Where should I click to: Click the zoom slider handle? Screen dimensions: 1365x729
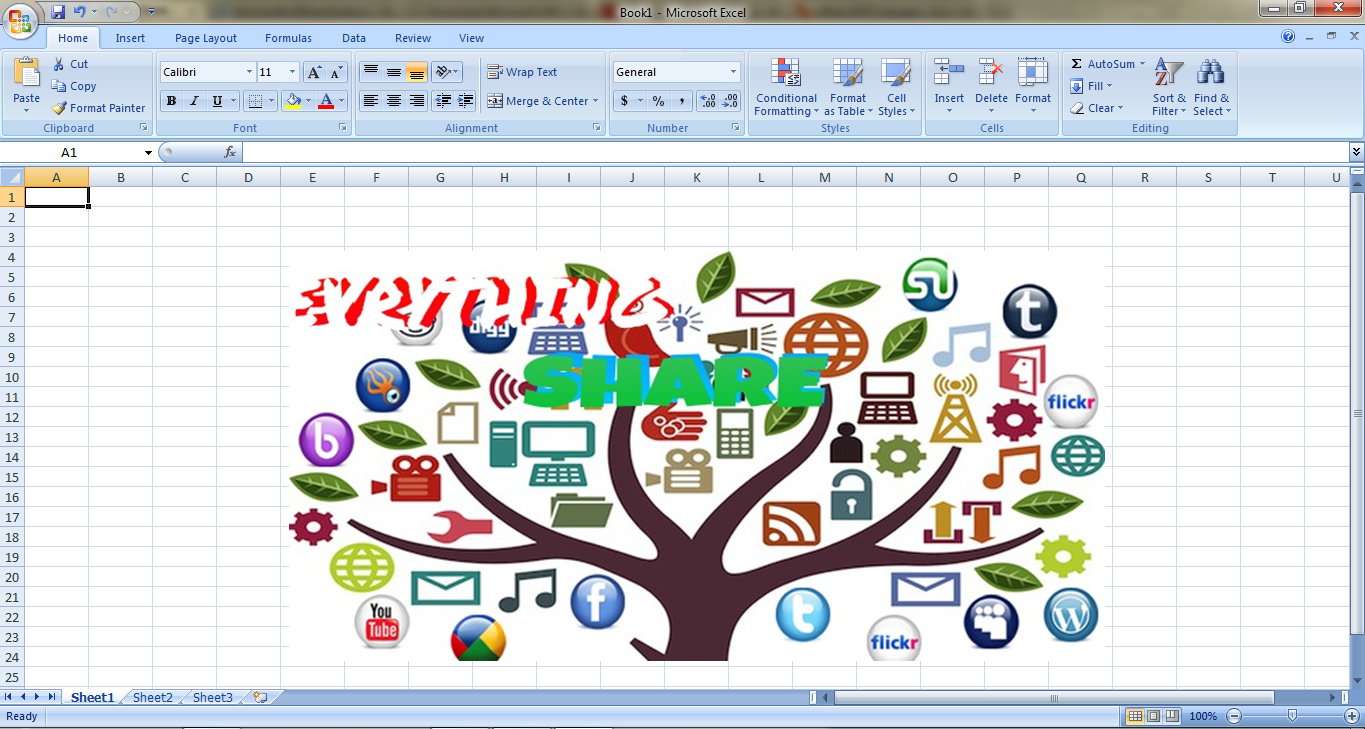click(x=1292, y=716)
